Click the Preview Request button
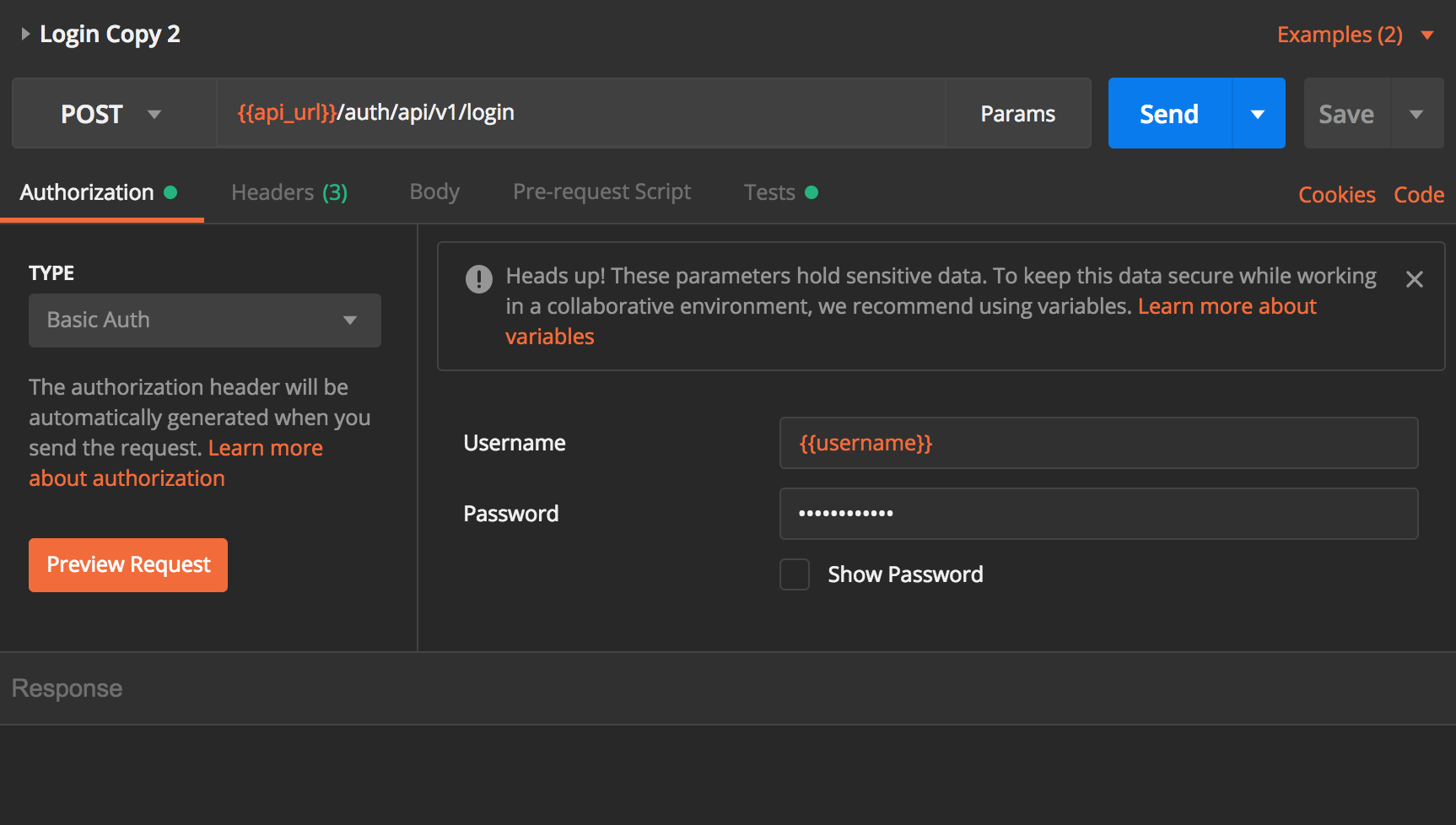Image resolution: width=1456 pixels, height=825 pixels. point(127,564)
